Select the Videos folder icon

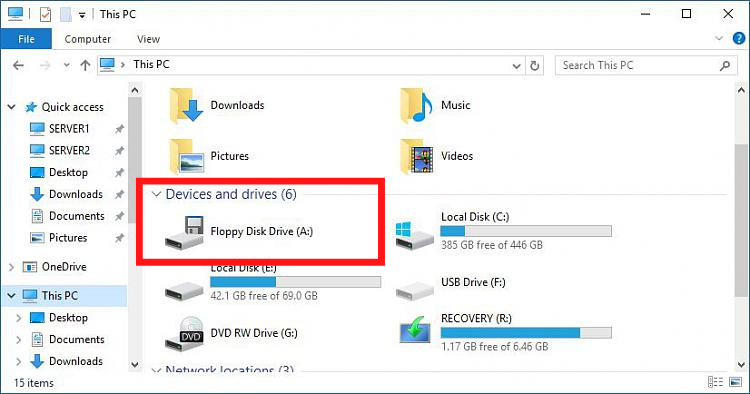tap(416, 156)
